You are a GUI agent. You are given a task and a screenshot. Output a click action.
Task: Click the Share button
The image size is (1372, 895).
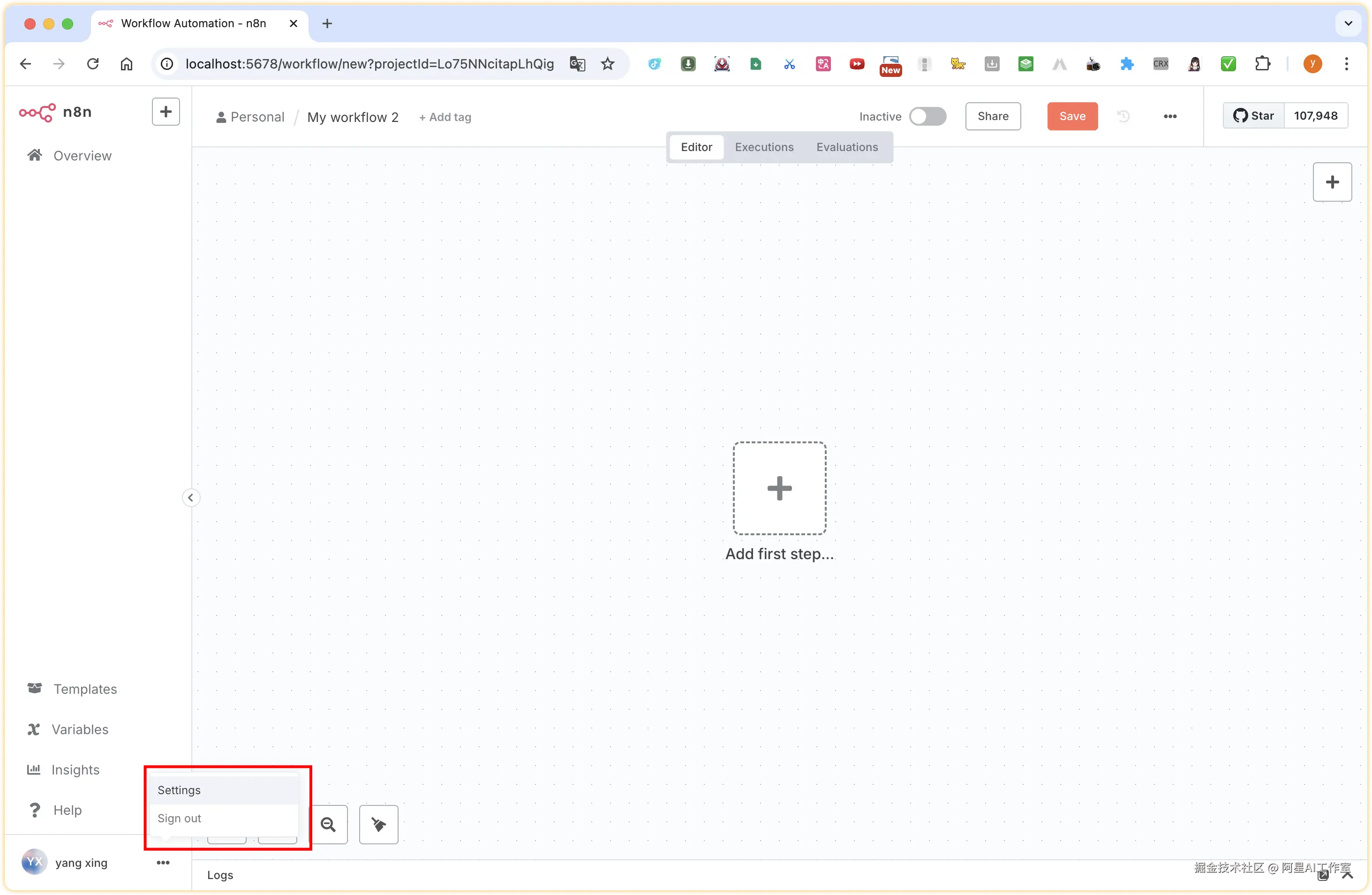pyautogui.click(x=993, y=116)
